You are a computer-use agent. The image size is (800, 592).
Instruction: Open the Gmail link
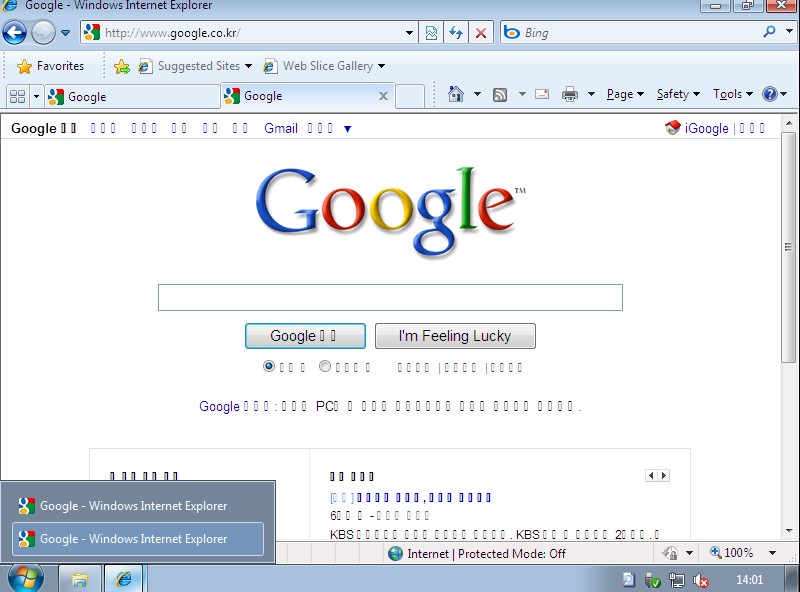point(281,128)
